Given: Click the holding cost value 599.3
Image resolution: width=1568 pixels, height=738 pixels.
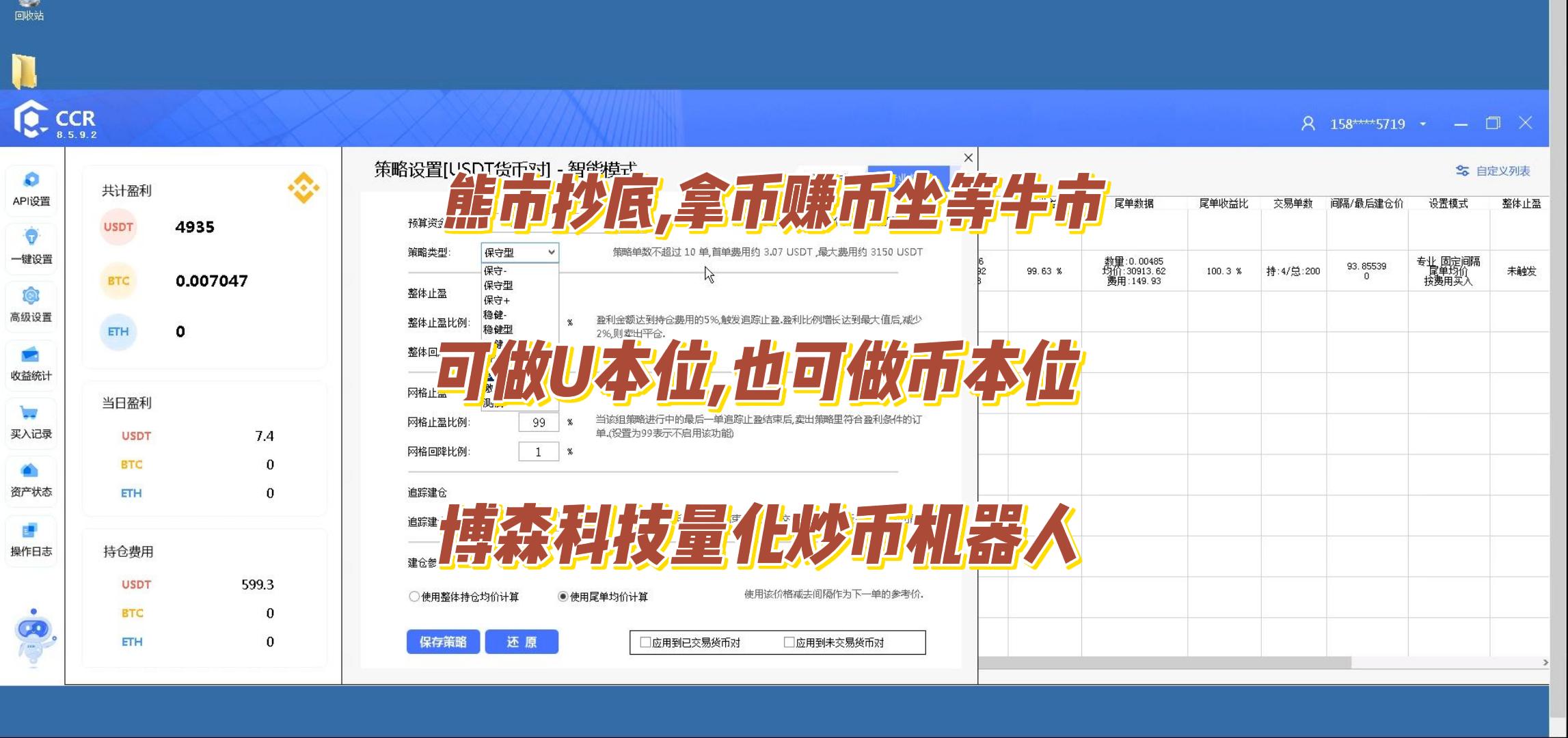Looking at the screenshot, I should pos(258,584).
